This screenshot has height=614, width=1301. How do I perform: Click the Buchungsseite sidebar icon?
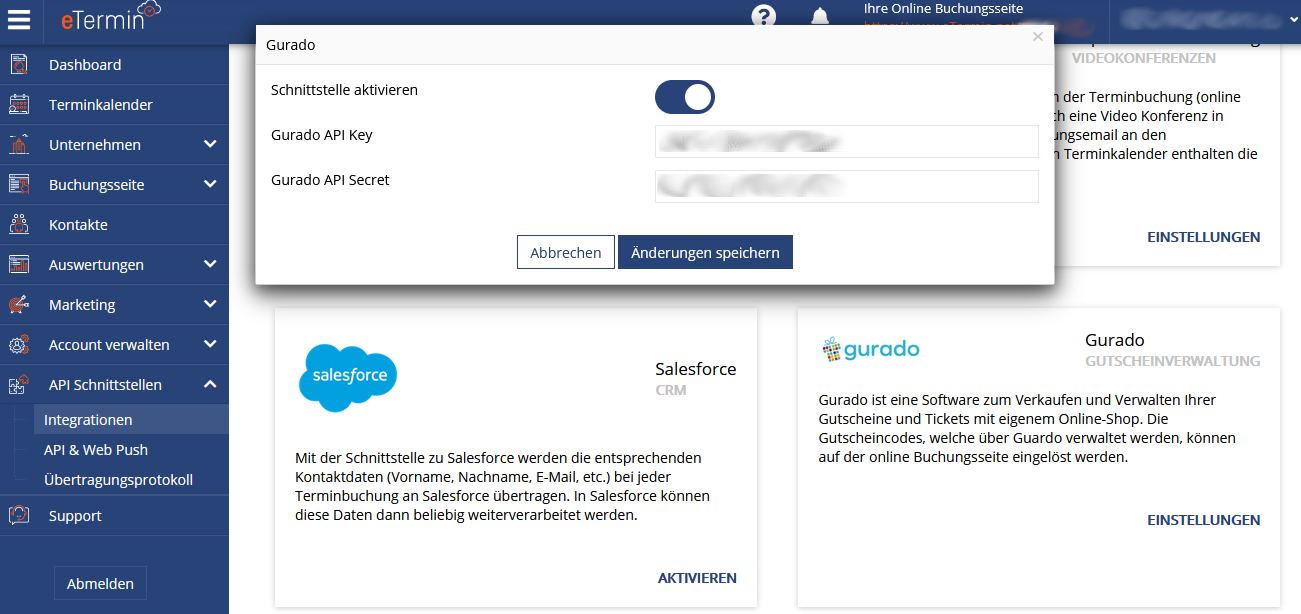click(x=19, y=185)
